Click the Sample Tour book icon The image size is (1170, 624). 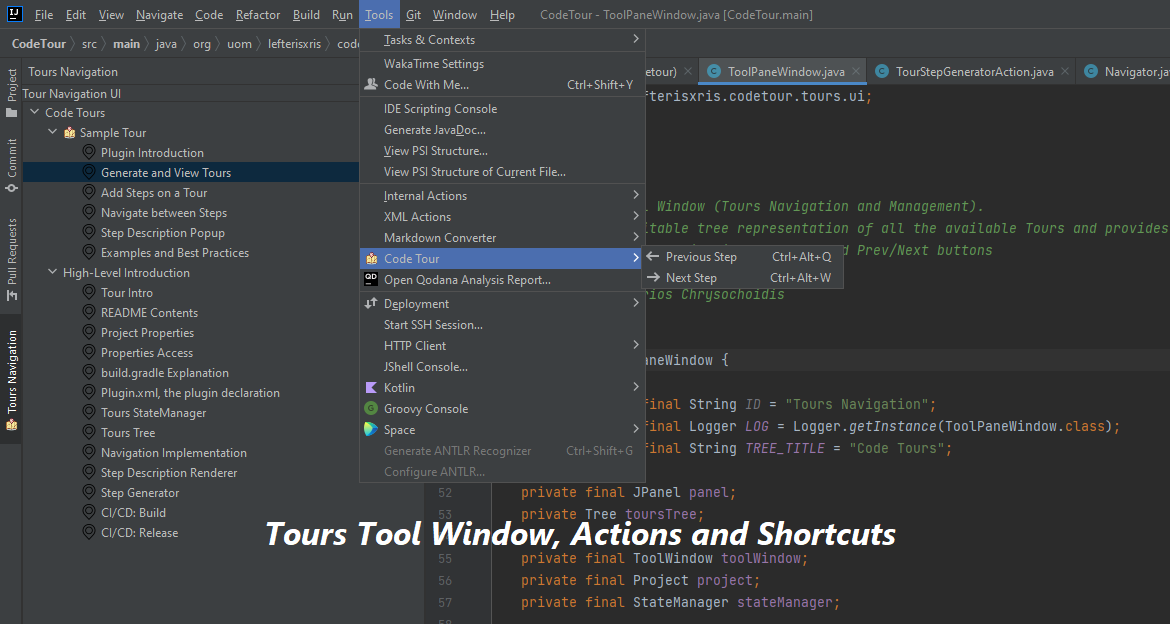[70, 133]
